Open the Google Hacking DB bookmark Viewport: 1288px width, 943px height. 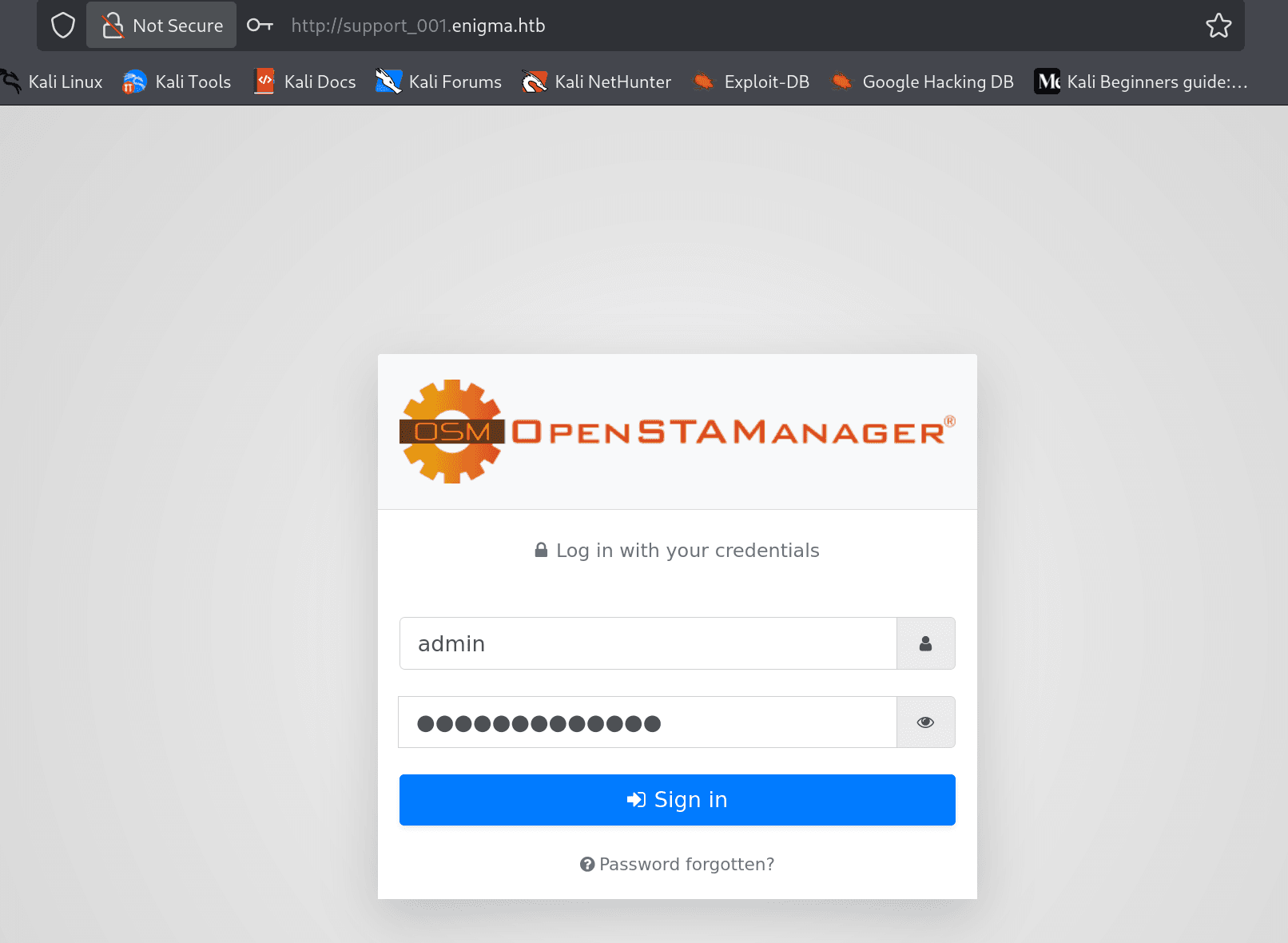[x=922, y=82]
